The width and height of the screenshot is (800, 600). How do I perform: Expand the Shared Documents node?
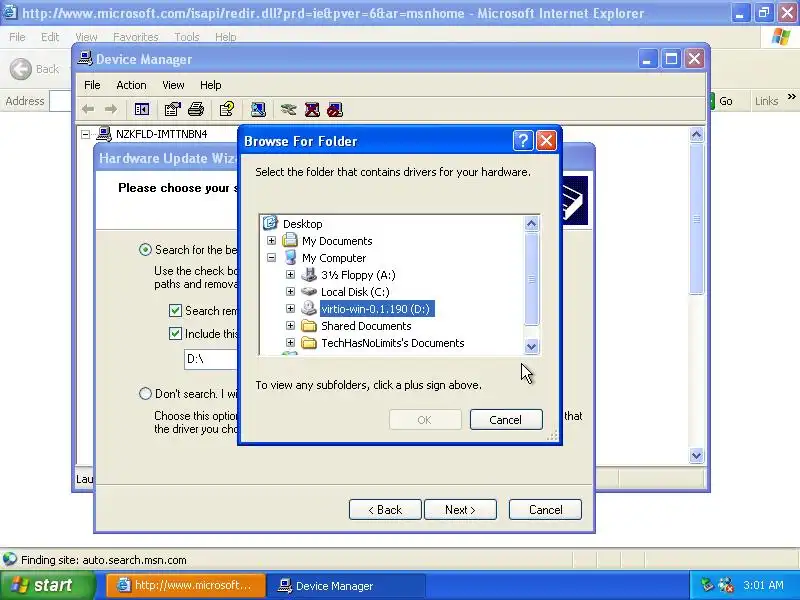click(x=290, y=326)
